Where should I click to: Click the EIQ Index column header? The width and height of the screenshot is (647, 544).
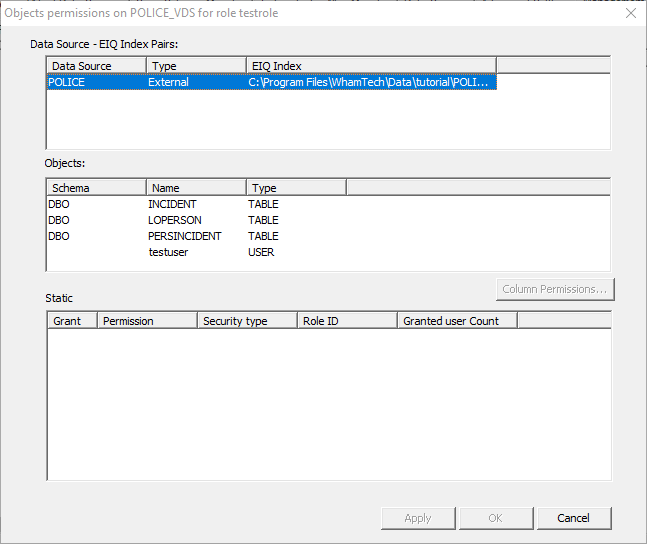(370, 66)
